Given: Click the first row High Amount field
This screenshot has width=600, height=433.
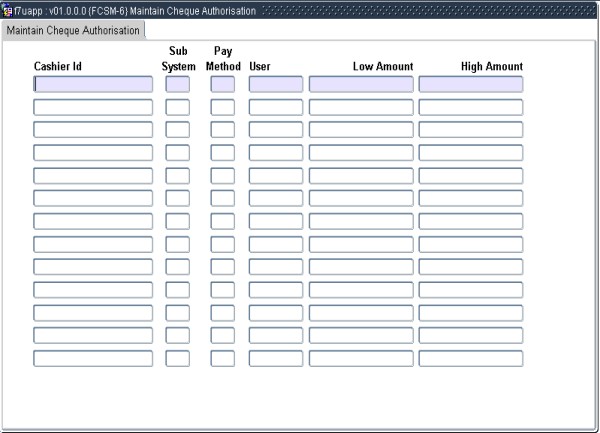Looking at the screenshot, I should click(x=470, y=84).
